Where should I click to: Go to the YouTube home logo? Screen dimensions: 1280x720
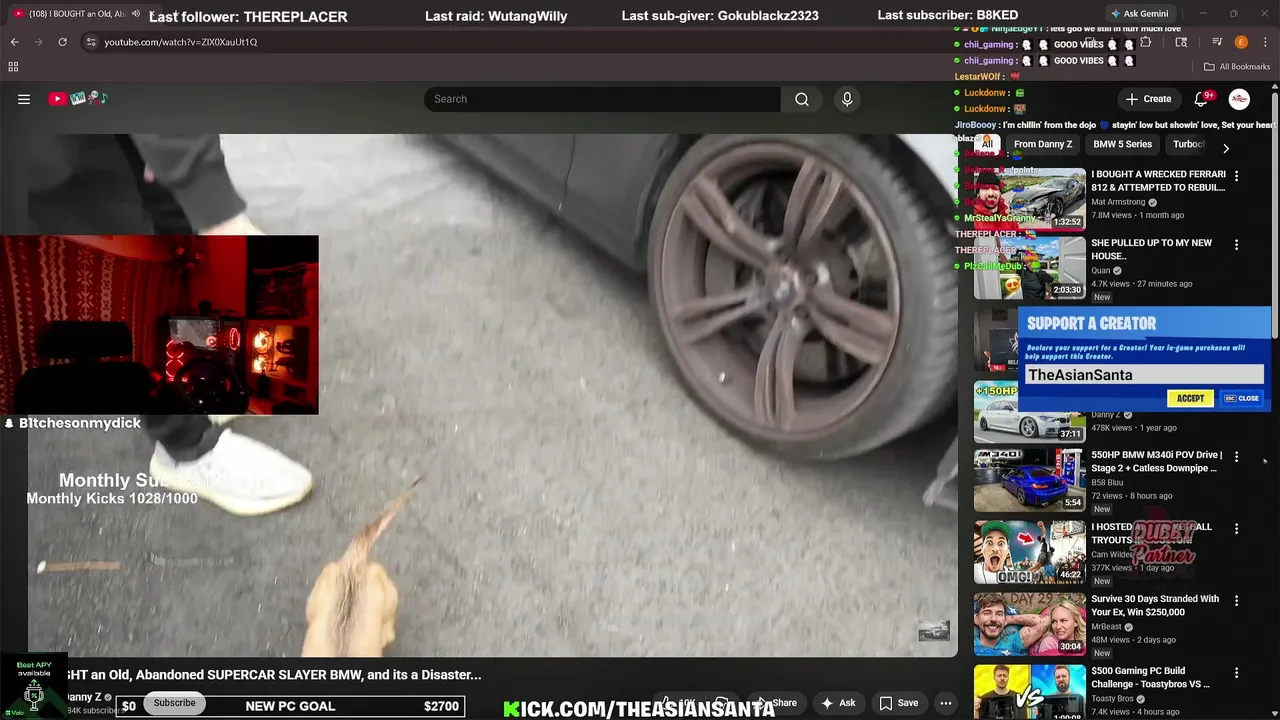click(77, 99)
